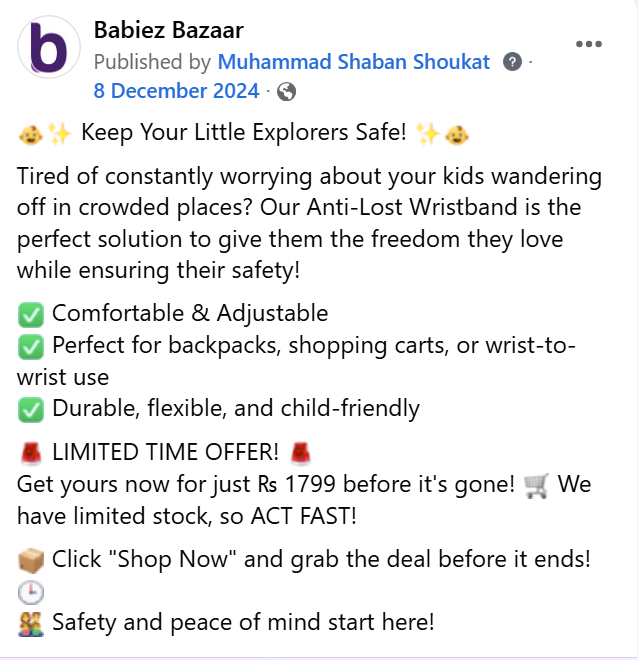Click the siren emoji after "LIMITED TIME OFFER!"
Image resolution: width=638 pixels, height=660 pixels.
pos(300,453)
